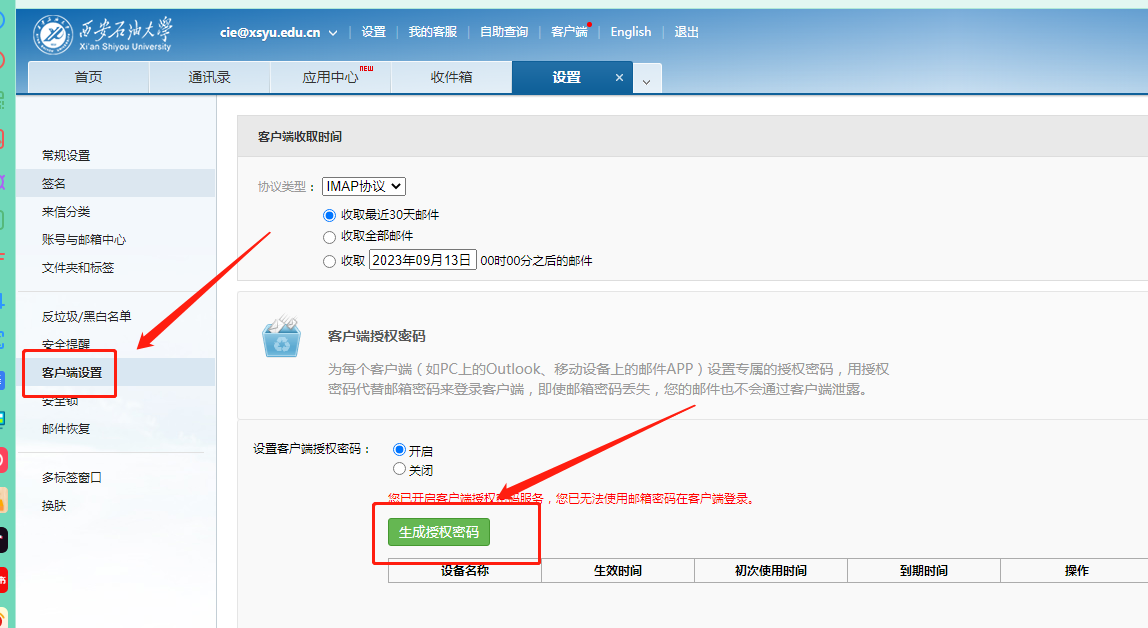Click the 生效时间 column header
The height and width of the screenshot is (628, 1148).
pyautogui.click(x=618, y=571)
